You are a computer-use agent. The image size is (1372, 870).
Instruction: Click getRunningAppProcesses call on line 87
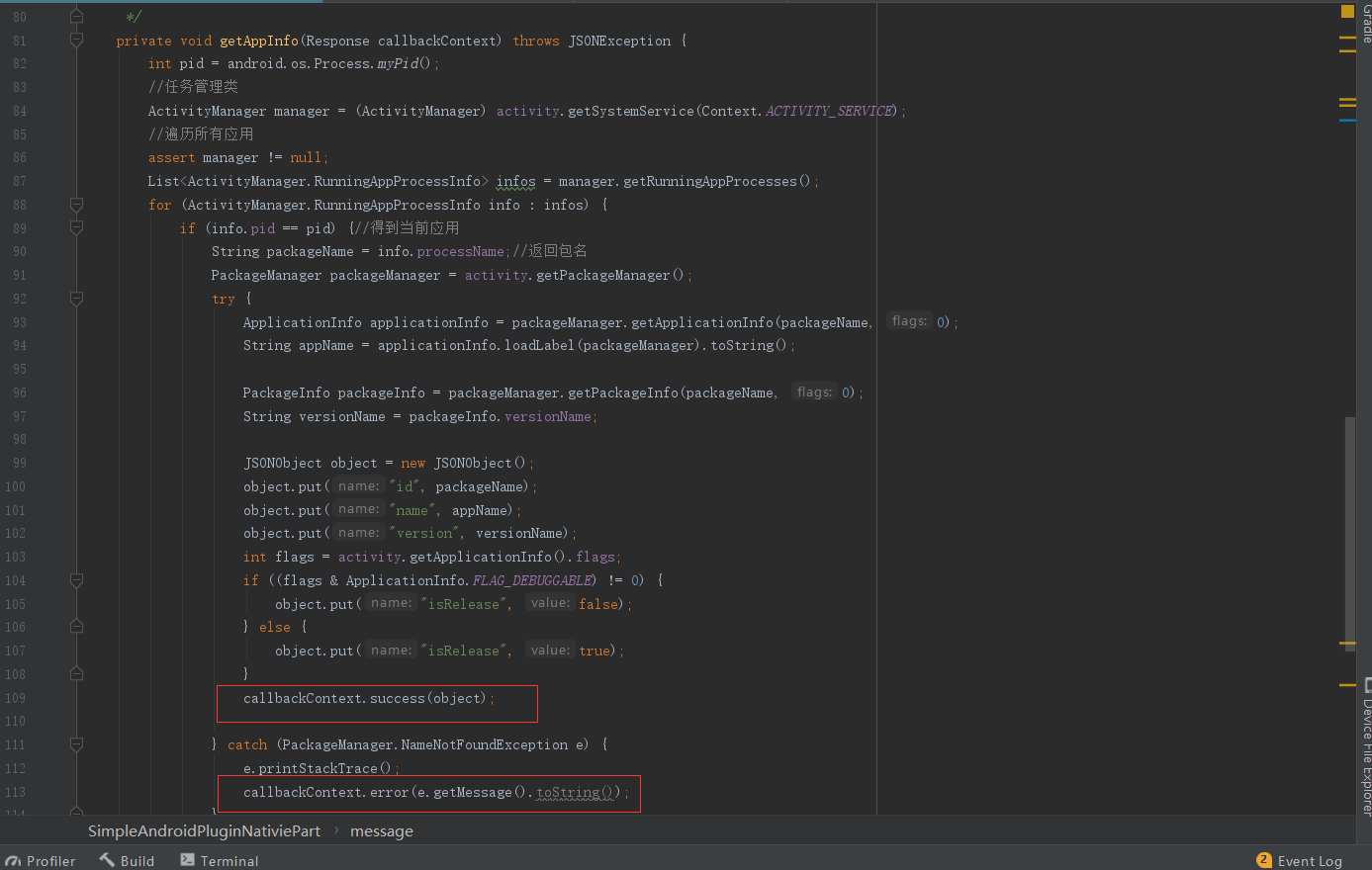tap(709, 181)
